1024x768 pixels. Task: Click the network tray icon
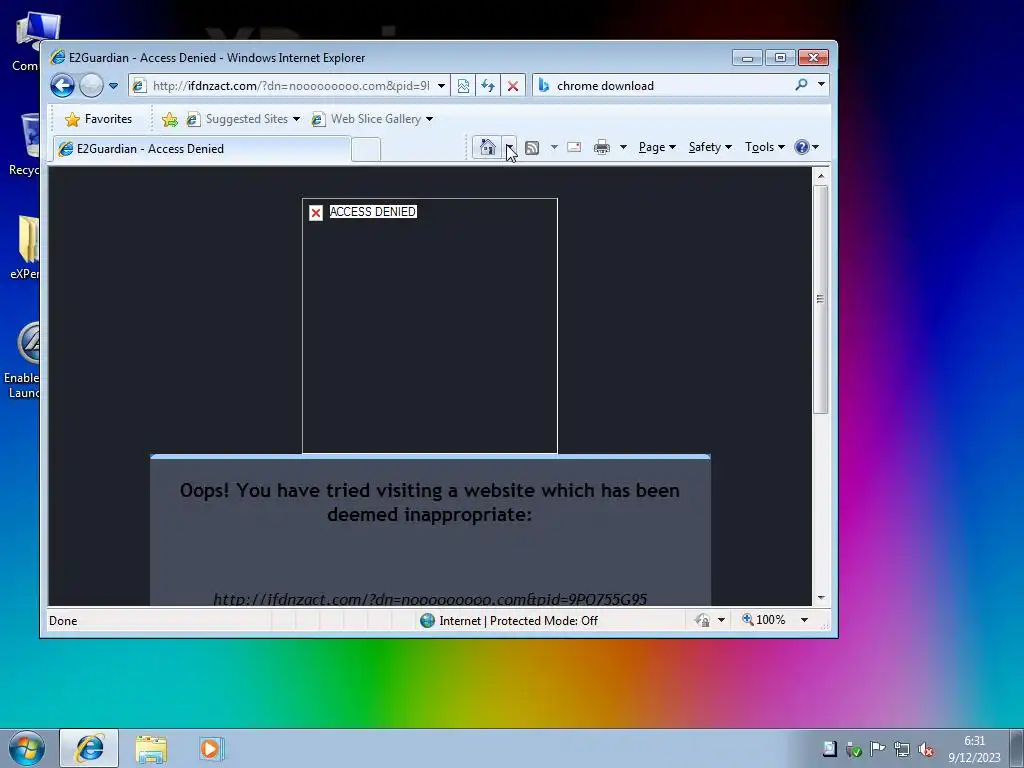pyautogui.click(x=902, y=749)
